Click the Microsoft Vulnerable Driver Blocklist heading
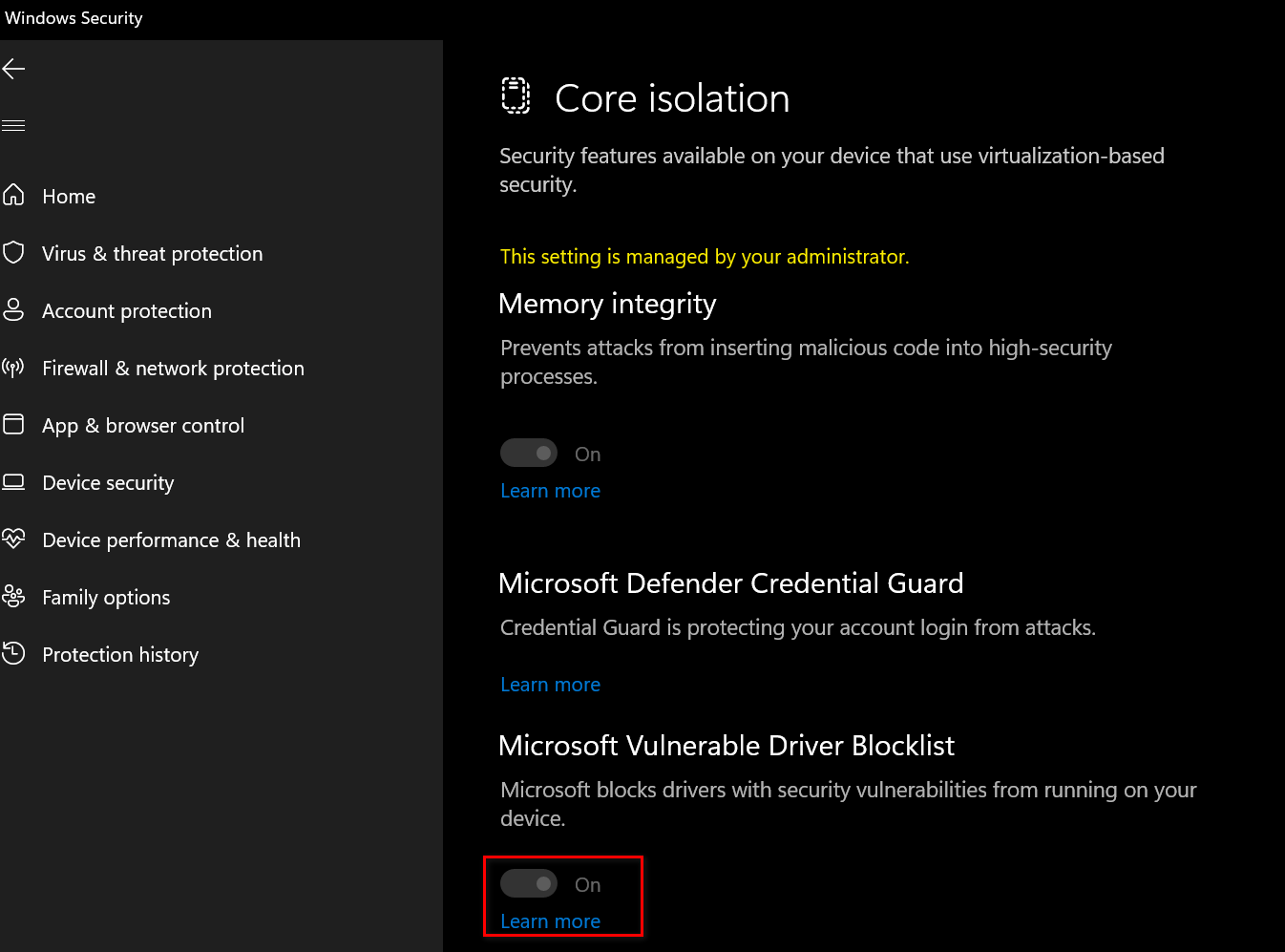Image resolution: width=1285 pixels, height=952 pixels. click(727, 746)
